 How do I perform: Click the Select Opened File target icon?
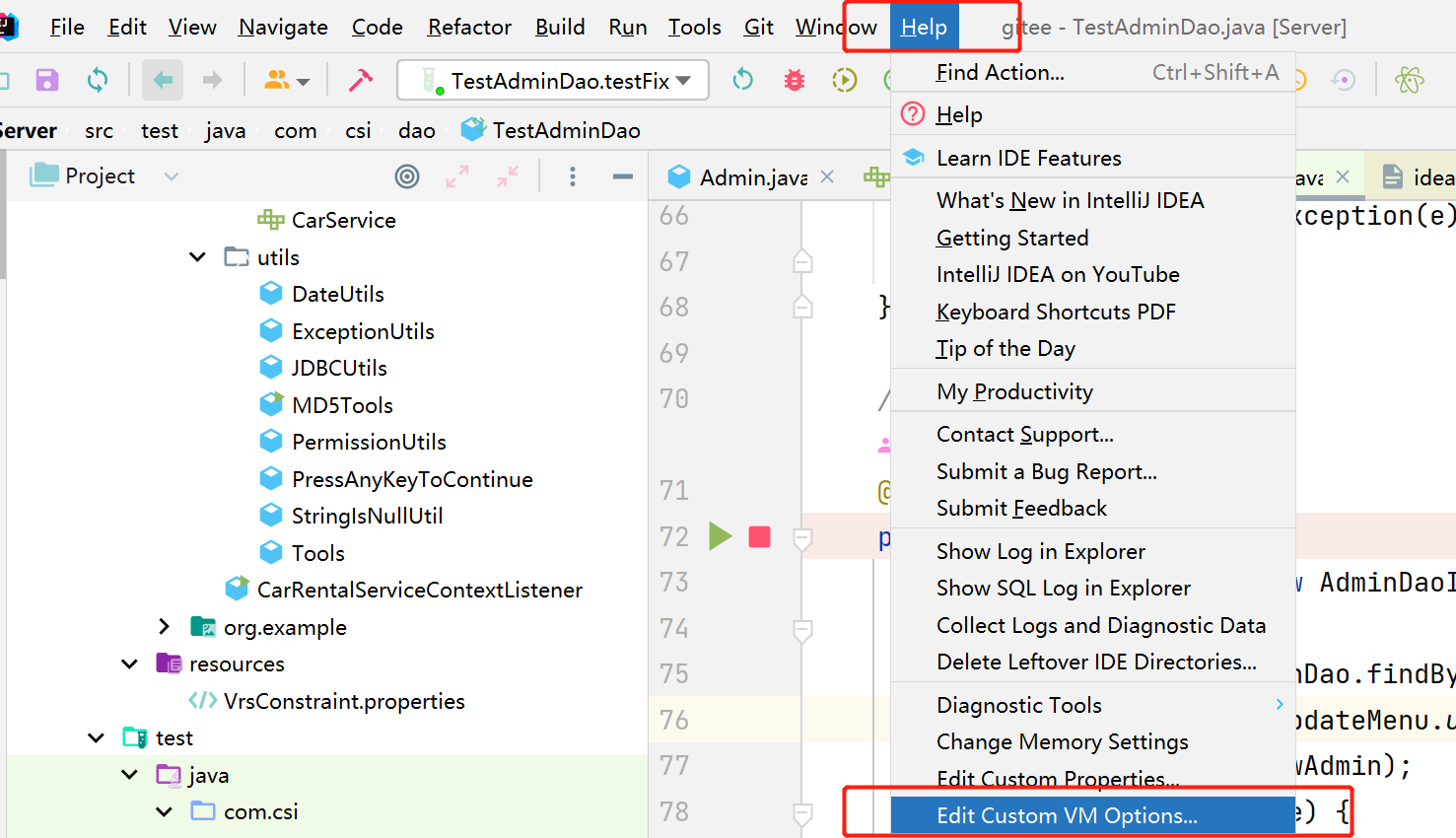pos(407,176)
